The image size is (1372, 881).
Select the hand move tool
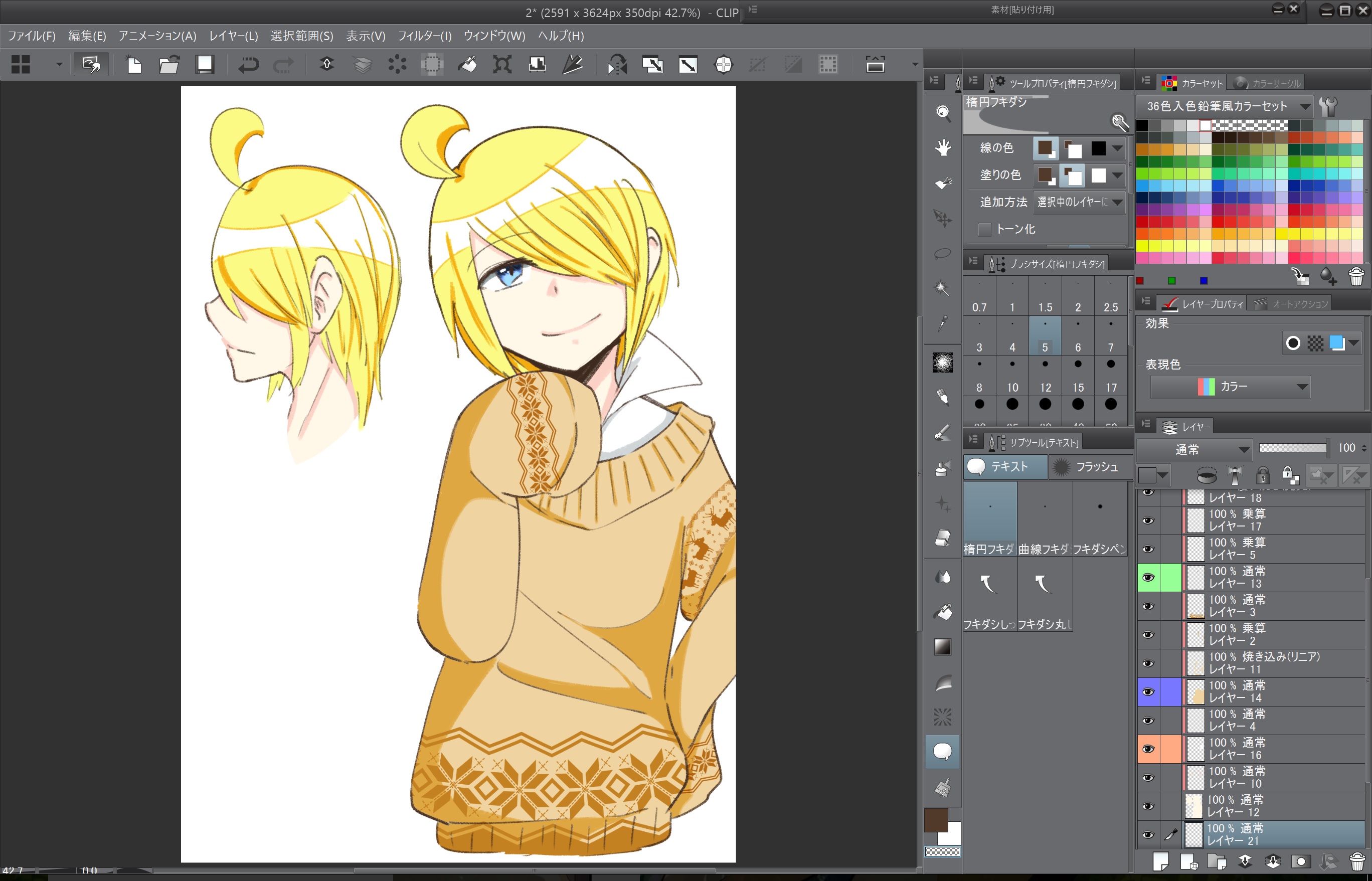click(942, 148)
